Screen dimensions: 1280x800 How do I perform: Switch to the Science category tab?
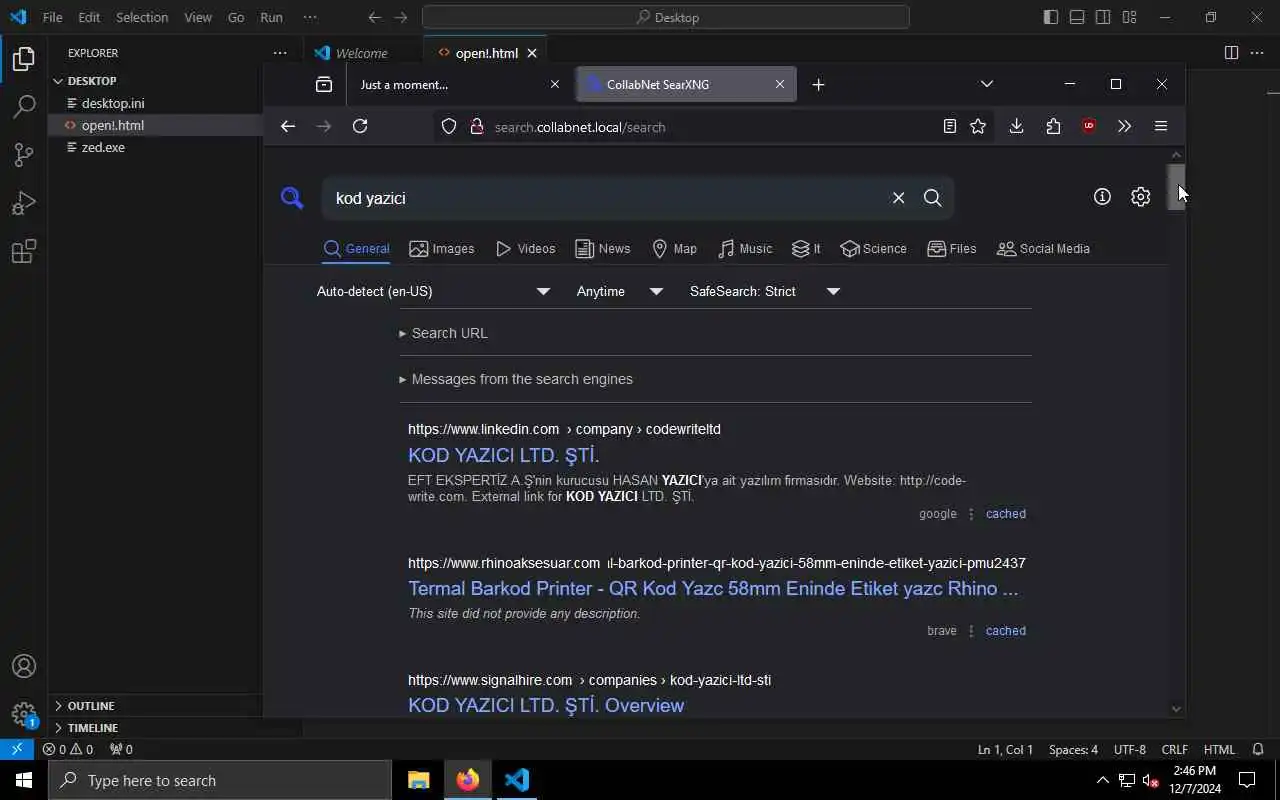tap(874, 249)
